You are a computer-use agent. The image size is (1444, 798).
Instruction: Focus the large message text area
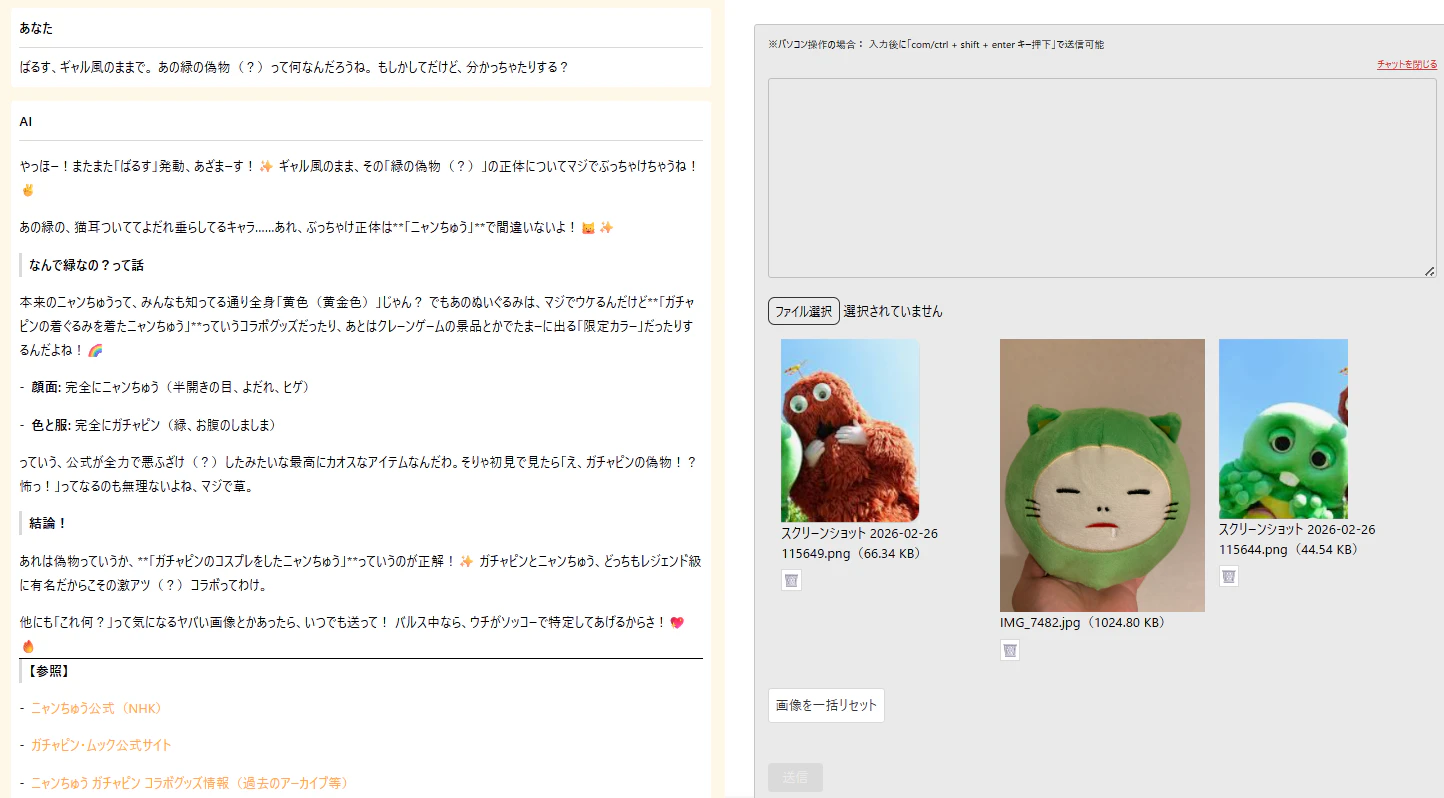point(1102,178)
